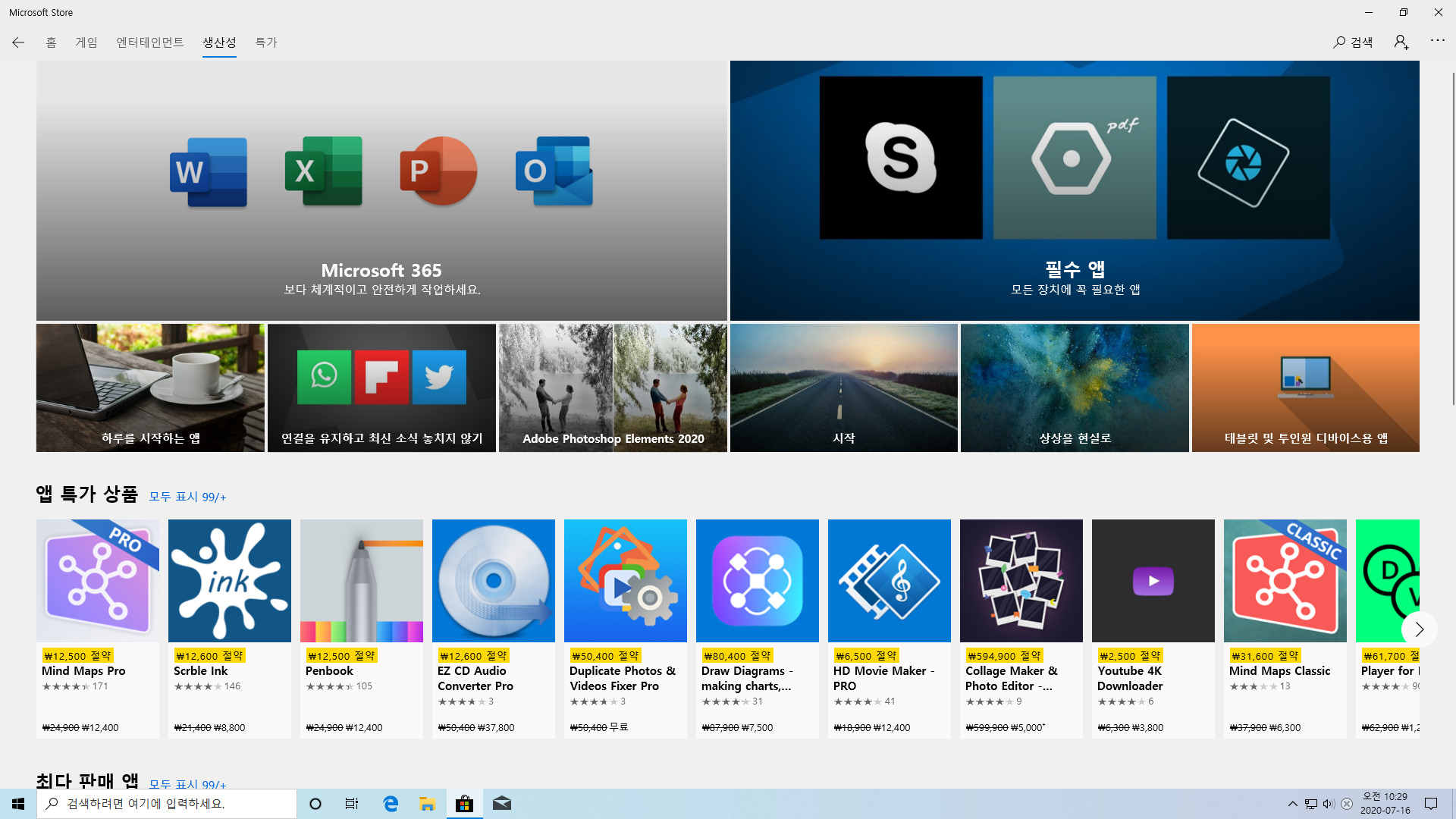Open the Mind Maps Pro app icon
This screenshot has height=819, width=1456.
[x=98, y=581]
